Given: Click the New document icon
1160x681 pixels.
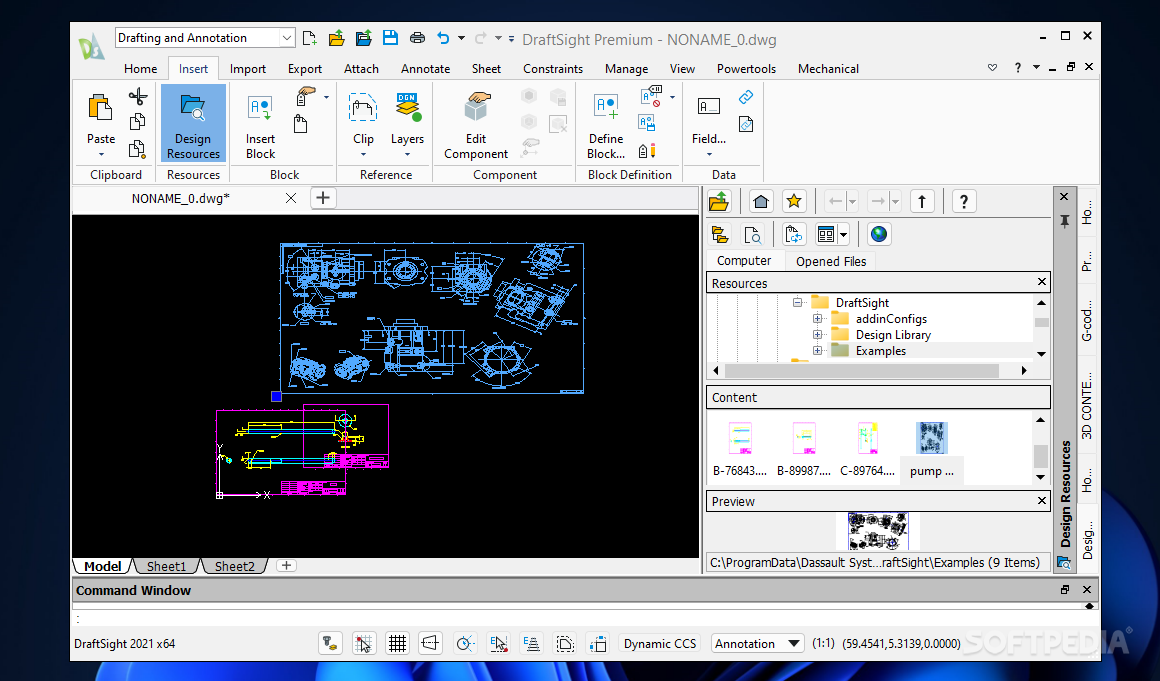Looking at the screenshot, I should point(309,38).
